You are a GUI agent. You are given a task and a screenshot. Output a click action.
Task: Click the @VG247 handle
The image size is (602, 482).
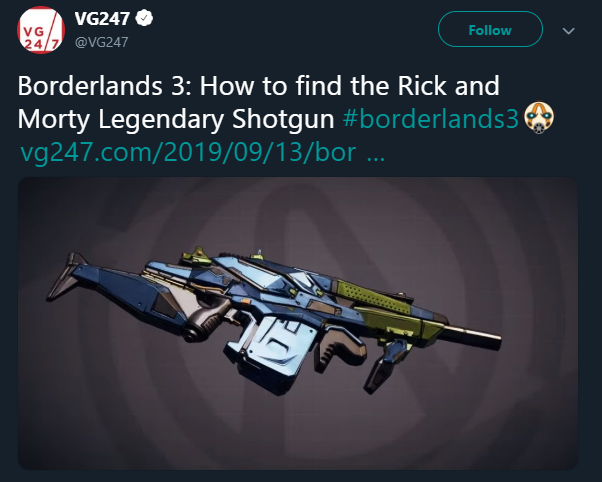point(101,42)
